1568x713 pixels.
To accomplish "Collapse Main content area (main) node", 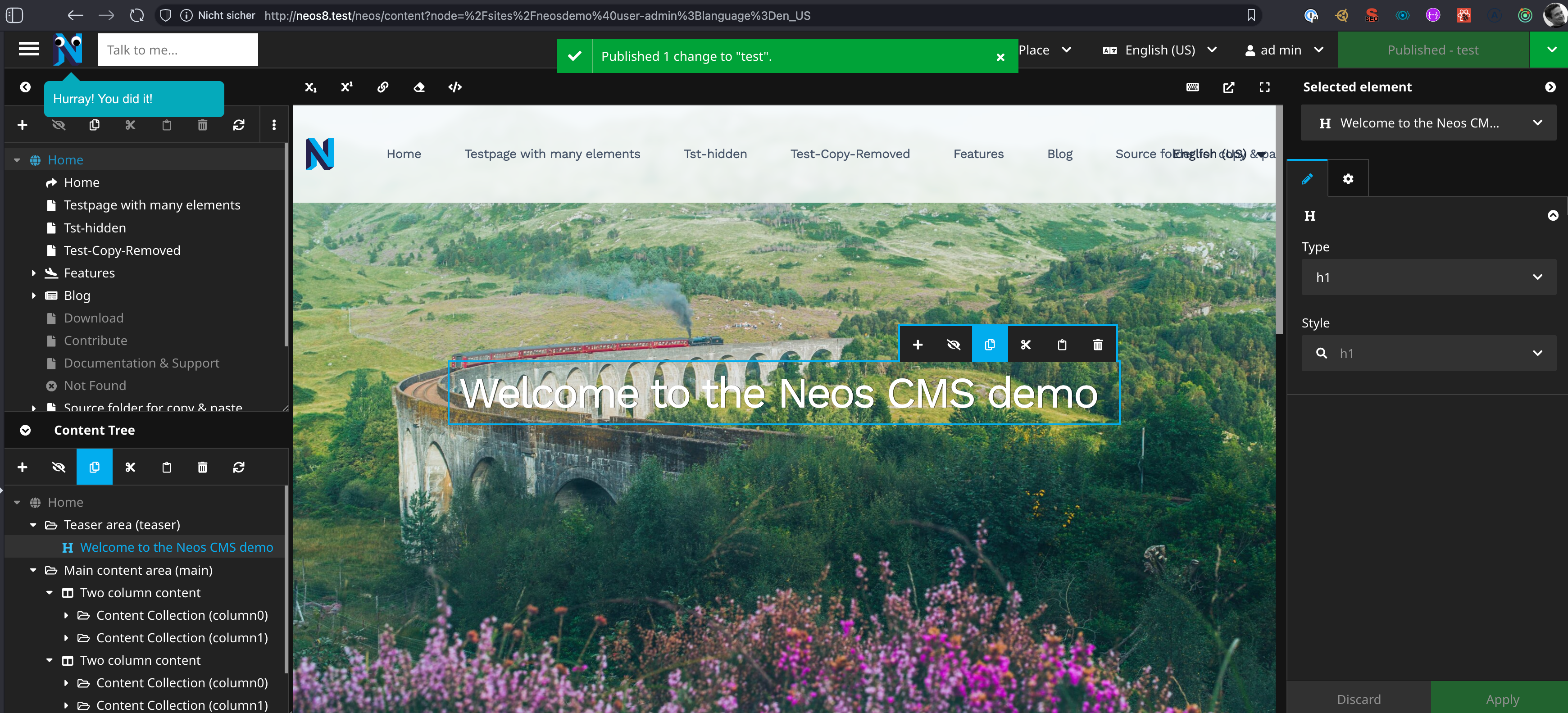I will tap(33, 571).
